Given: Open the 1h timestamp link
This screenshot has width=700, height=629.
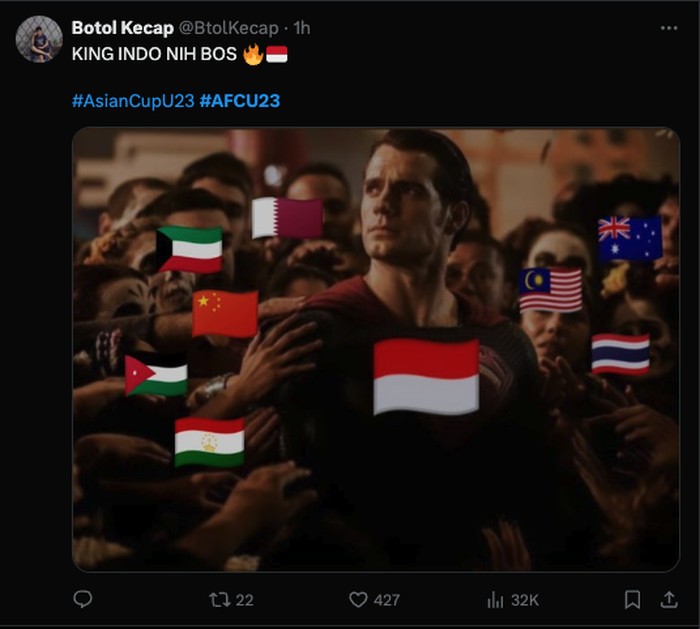Looking at the screenshot, I should (x=302, y=28).
